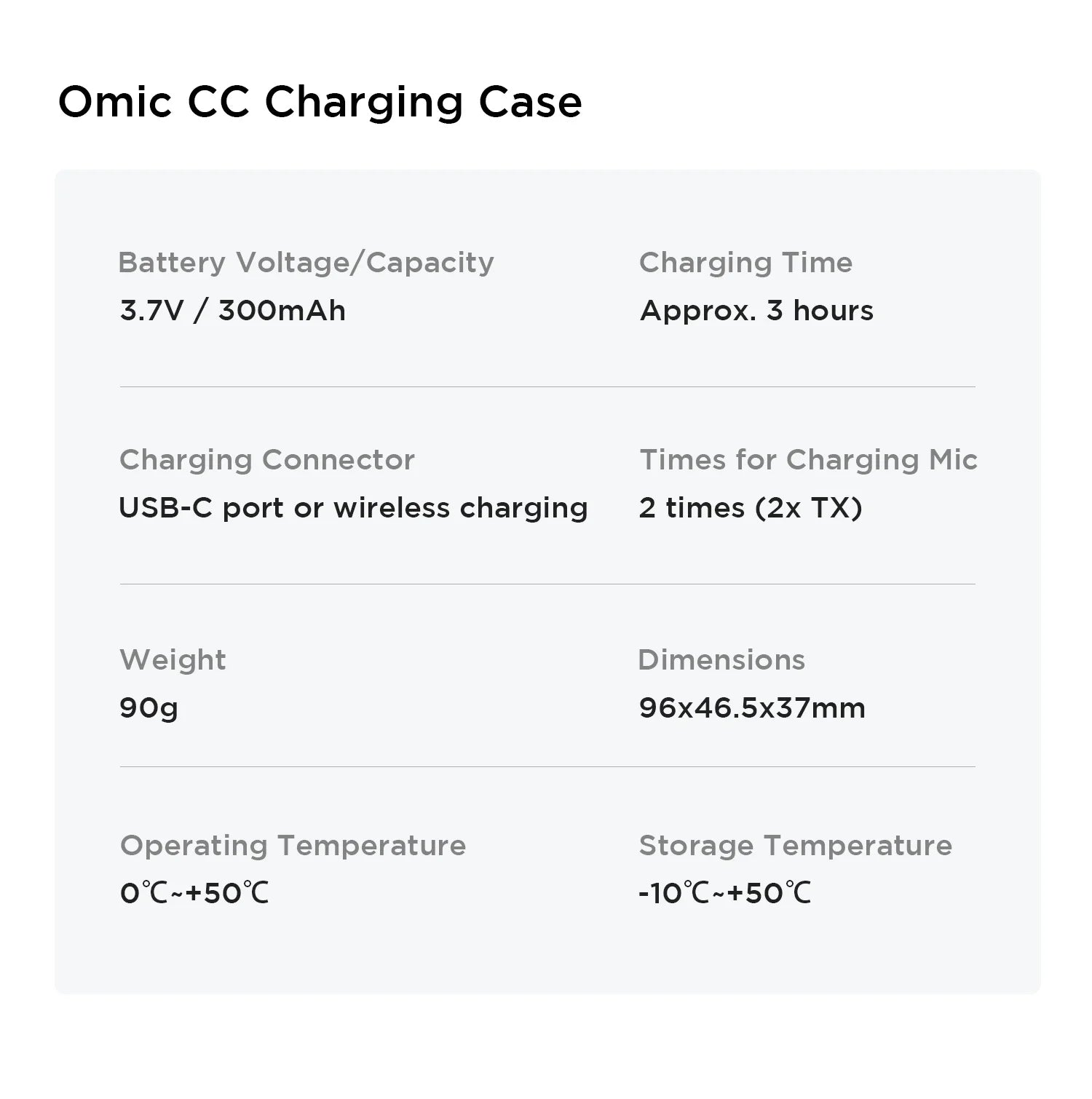Click the 90g weight value
Screen dimensions: 1092x1099
pos(149,708)
